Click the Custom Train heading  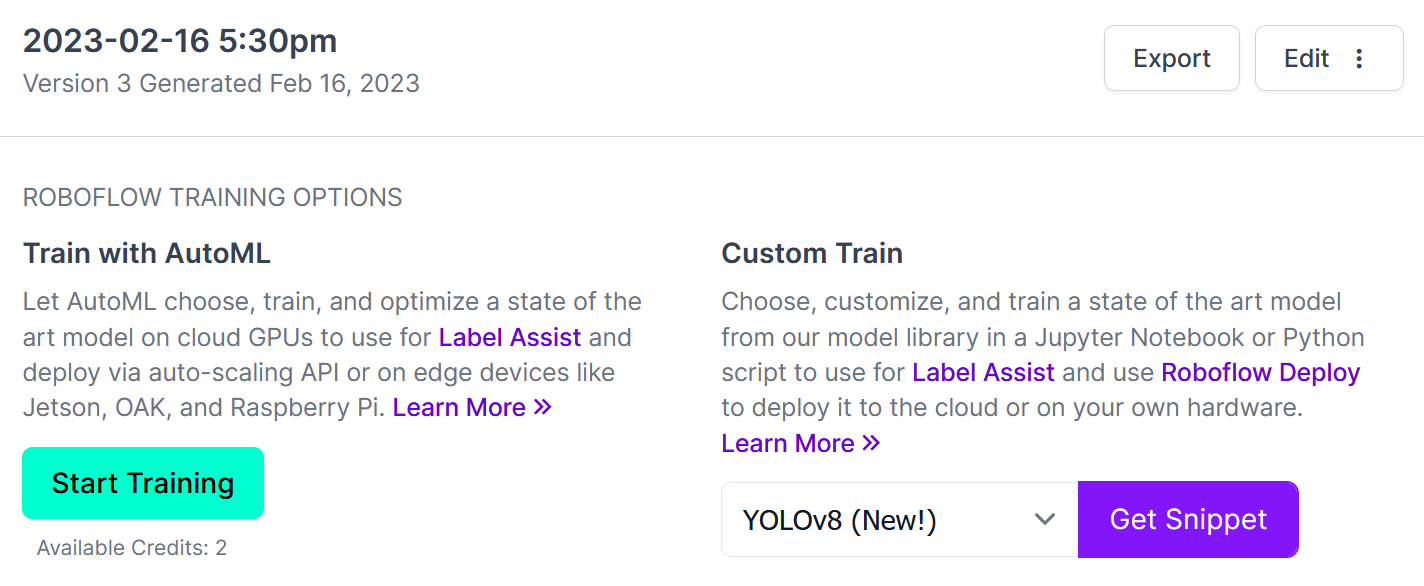click(x=812, y=253)
